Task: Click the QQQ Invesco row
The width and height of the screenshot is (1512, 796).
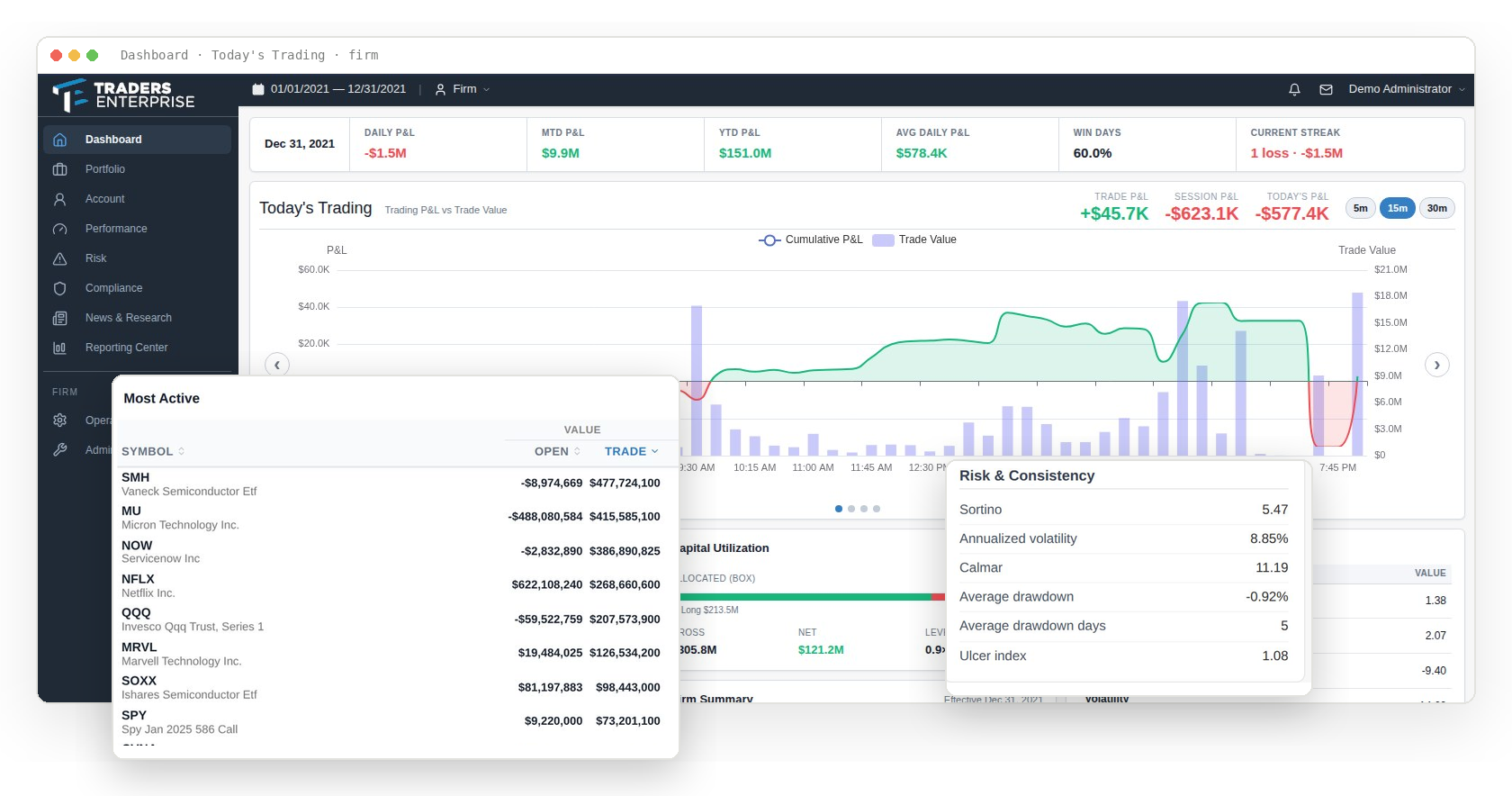Action: pos(394,620)
